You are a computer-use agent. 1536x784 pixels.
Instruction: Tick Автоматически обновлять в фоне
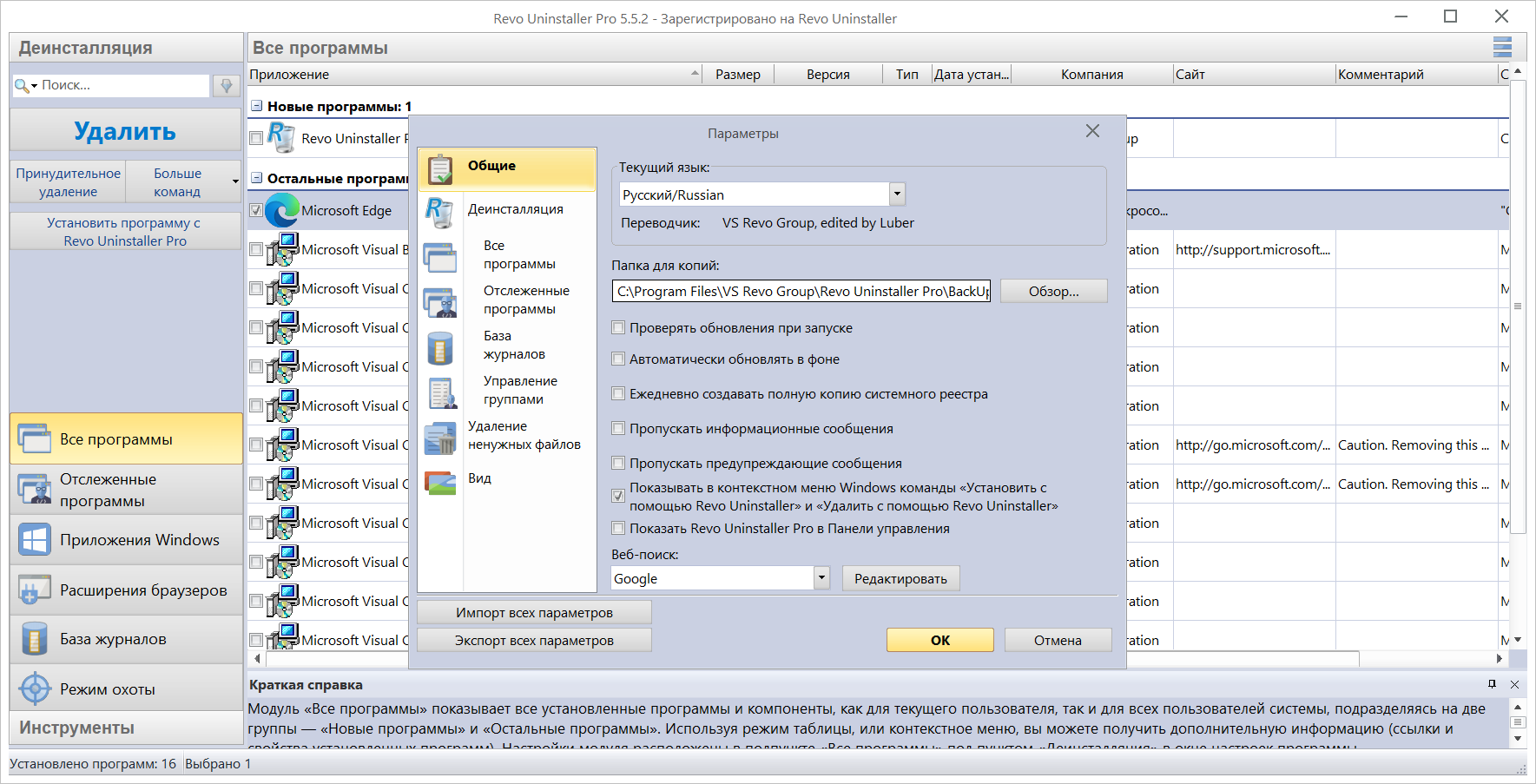click(618, 359)
